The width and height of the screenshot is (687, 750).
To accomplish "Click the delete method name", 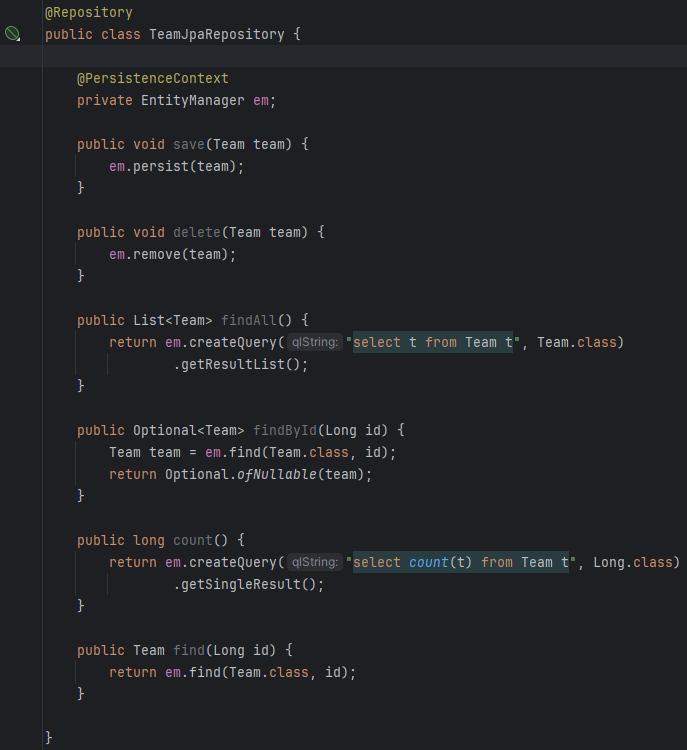I will tap(197, 232).
